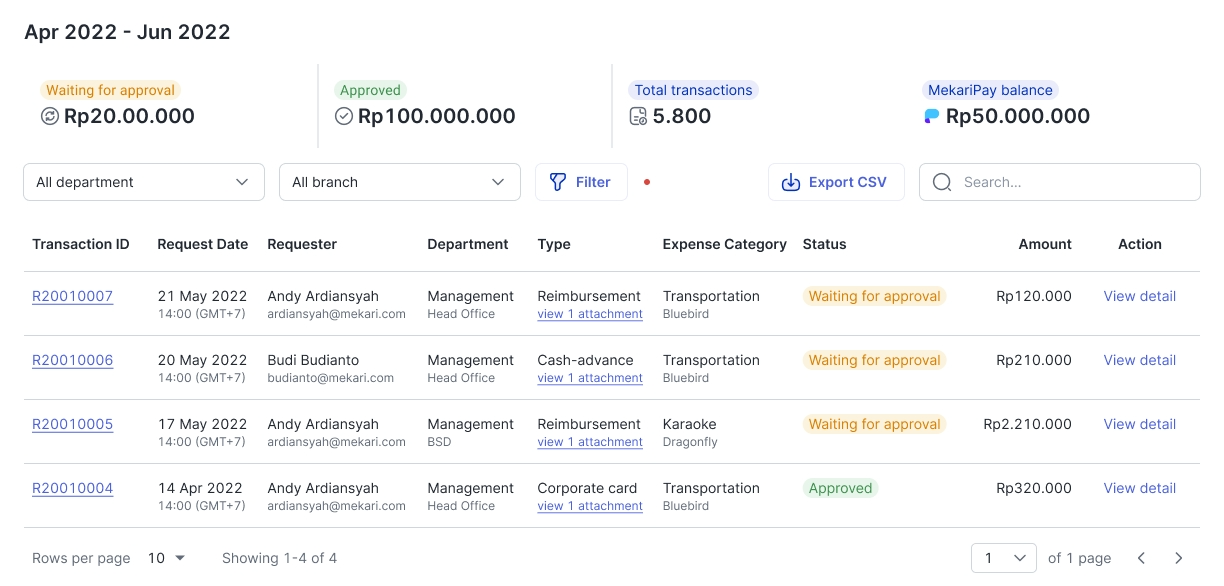The height and width of the screenshot is (586, 1224).
Task: Open transaction R20010005
Action: click(x=73, y=424)
